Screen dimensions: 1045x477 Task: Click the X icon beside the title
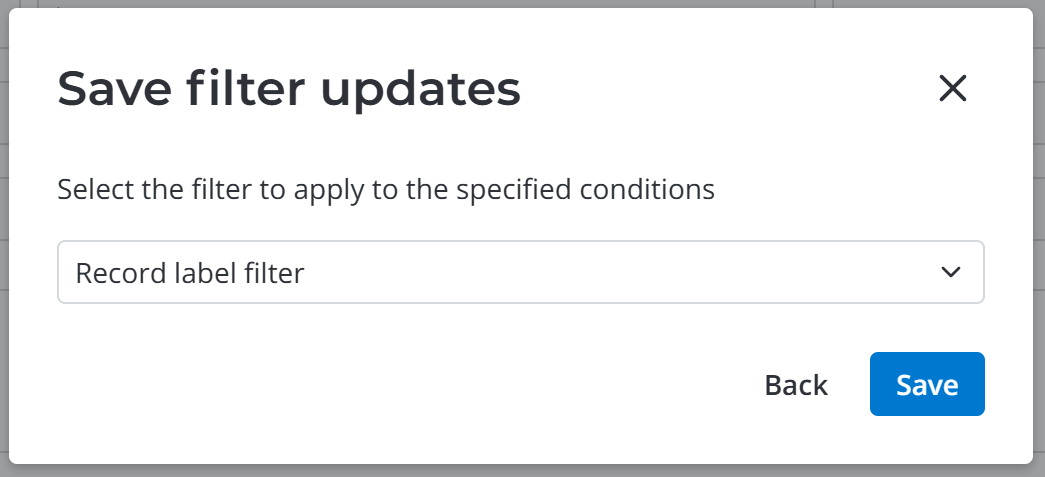click(x=952, y=89)
